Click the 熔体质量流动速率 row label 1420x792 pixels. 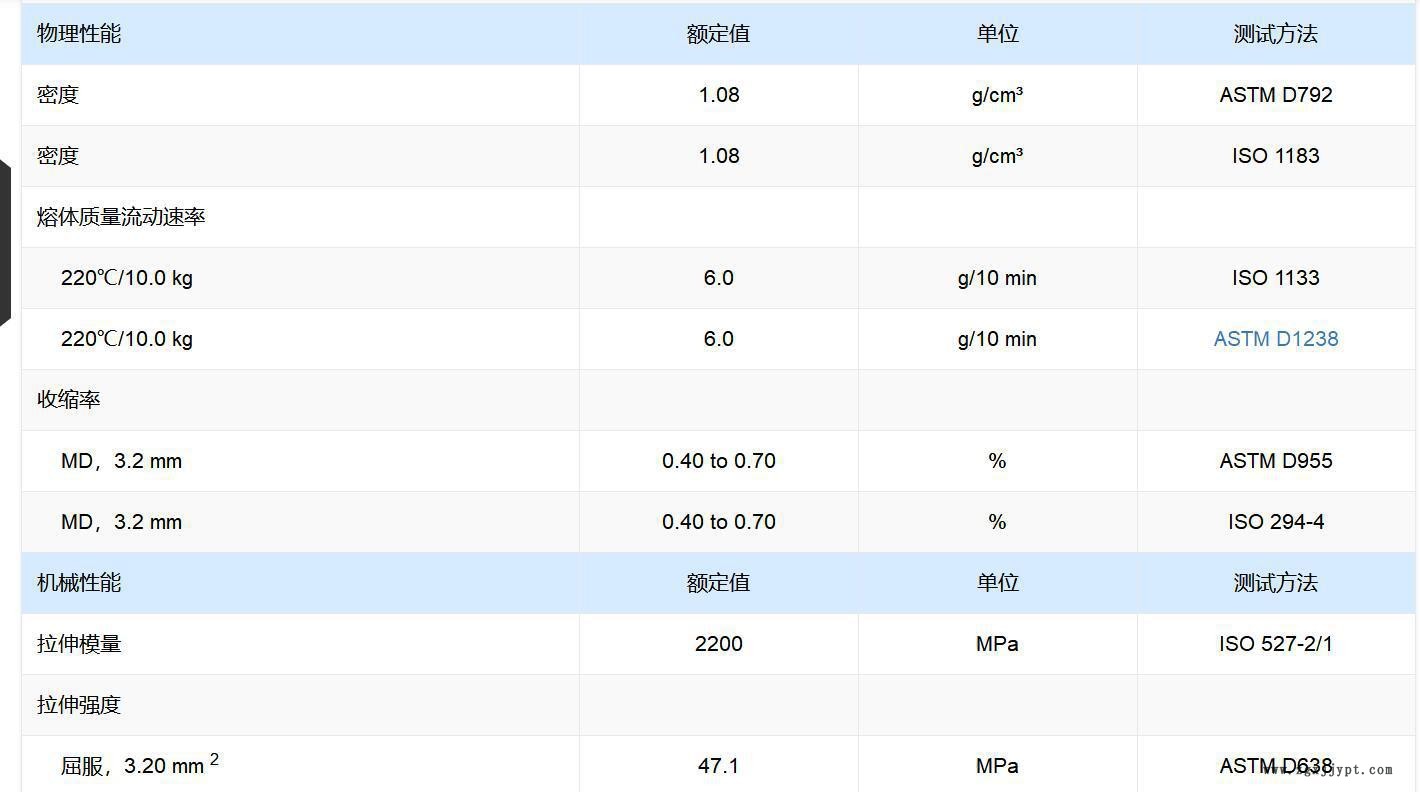pyautogui.click(x=121, y=217)
